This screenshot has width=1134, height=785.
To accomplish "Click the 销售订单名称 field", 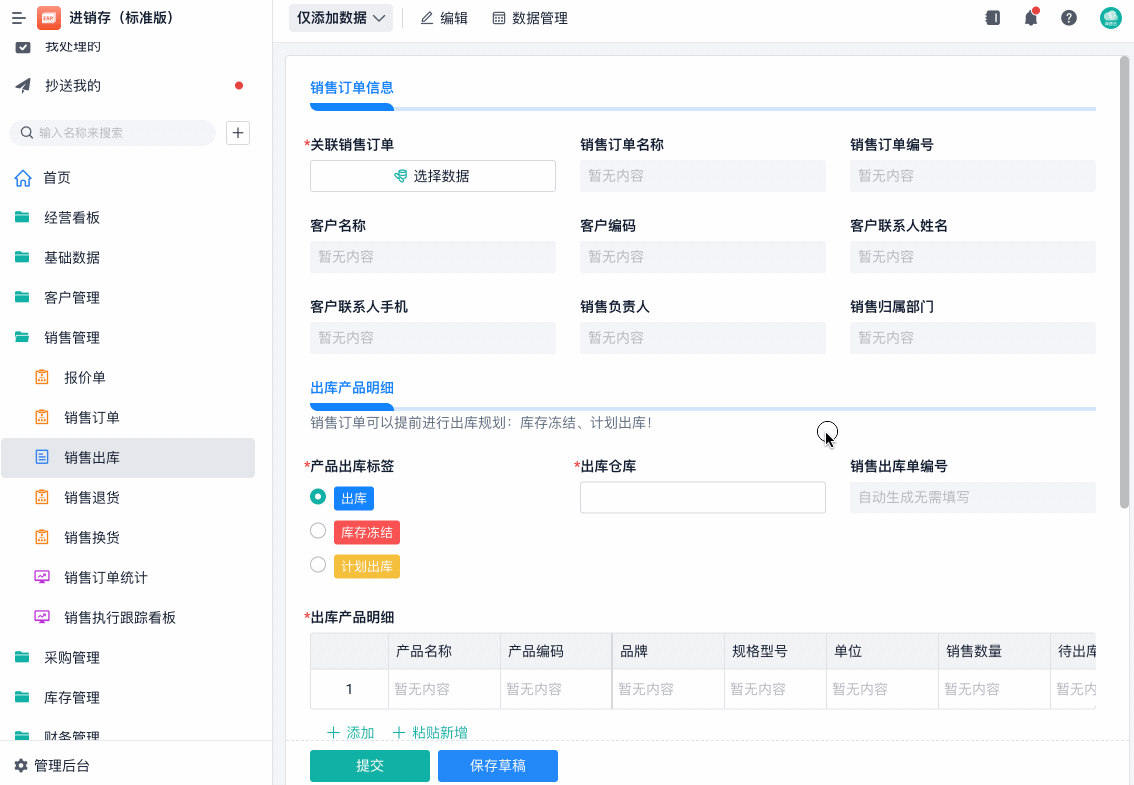I will pos(702,176).
